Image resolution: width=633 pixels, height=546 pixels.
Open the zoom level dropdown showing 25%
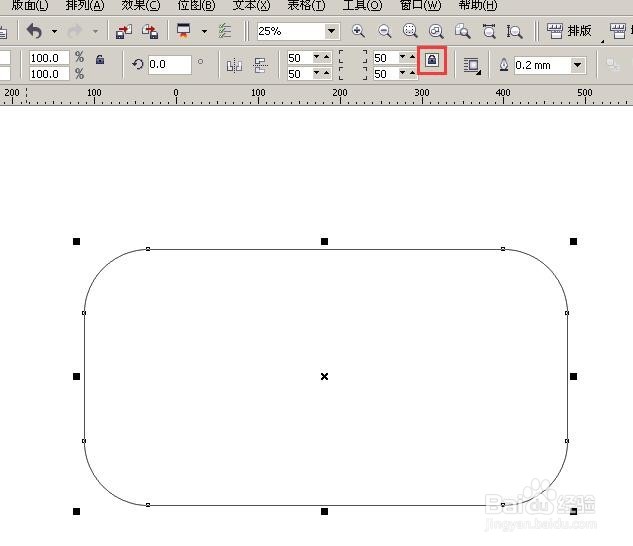click(x=331, y=31)
